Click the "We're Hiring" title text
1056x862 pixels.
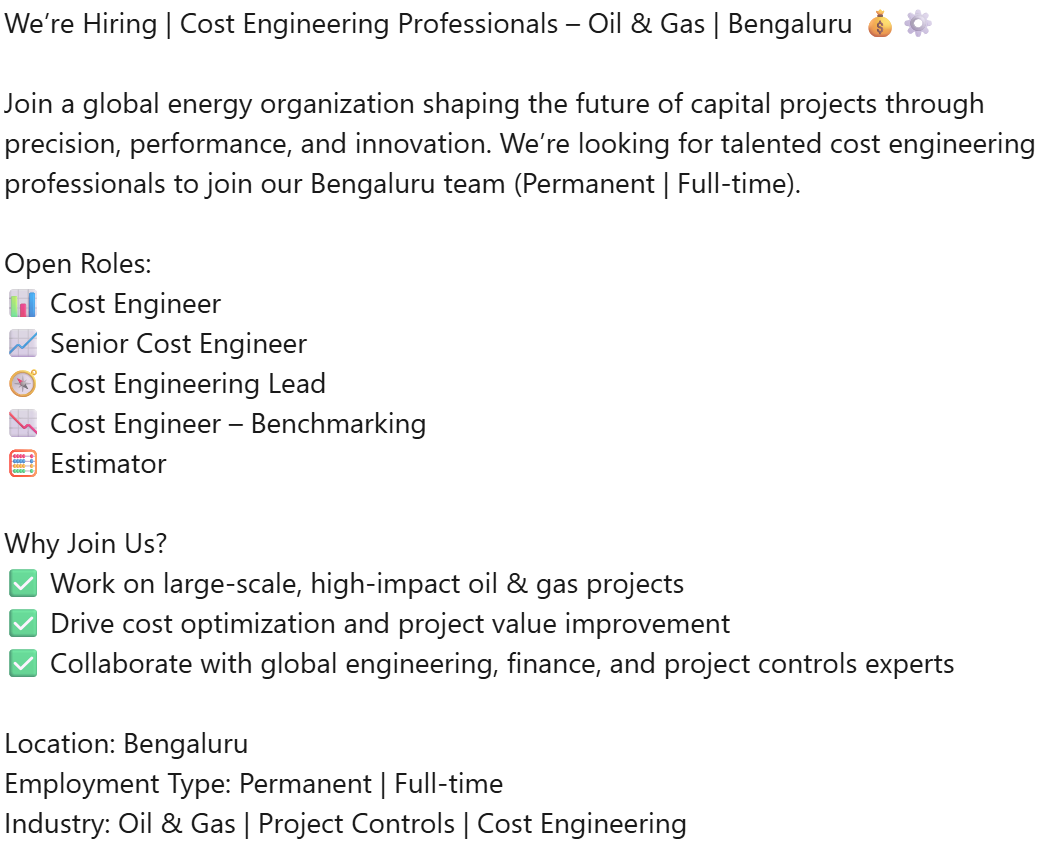click(x=81, y=24)
